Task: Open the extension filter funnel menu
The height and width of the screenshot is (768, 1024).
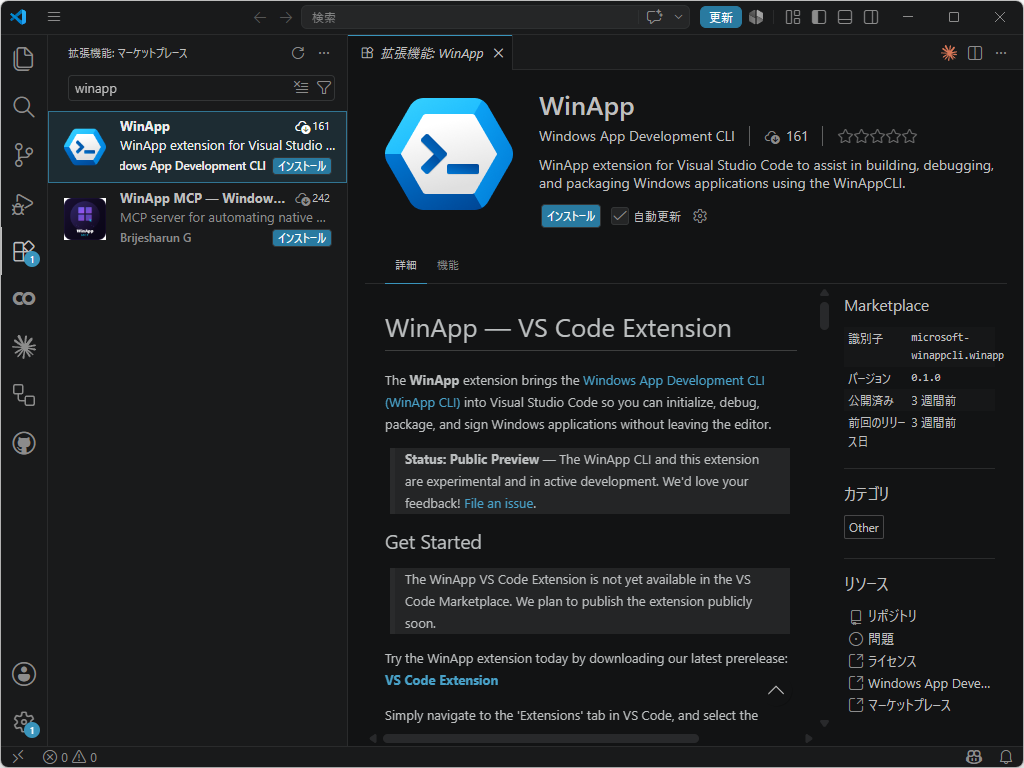Action: tap(324, 88)
